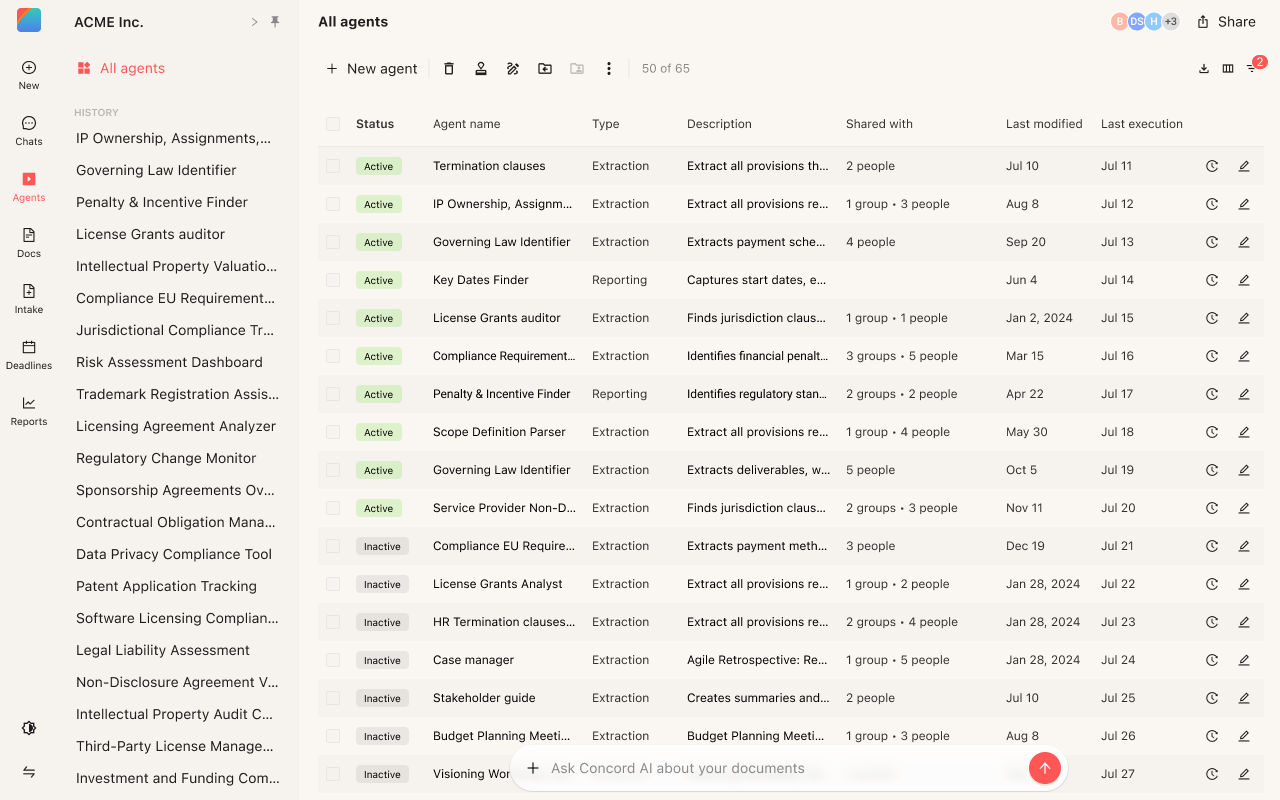Viewport: 1280px width, 800px height.
Task: Click the stamp icon in the toolbar
Action: pos(481,69)
